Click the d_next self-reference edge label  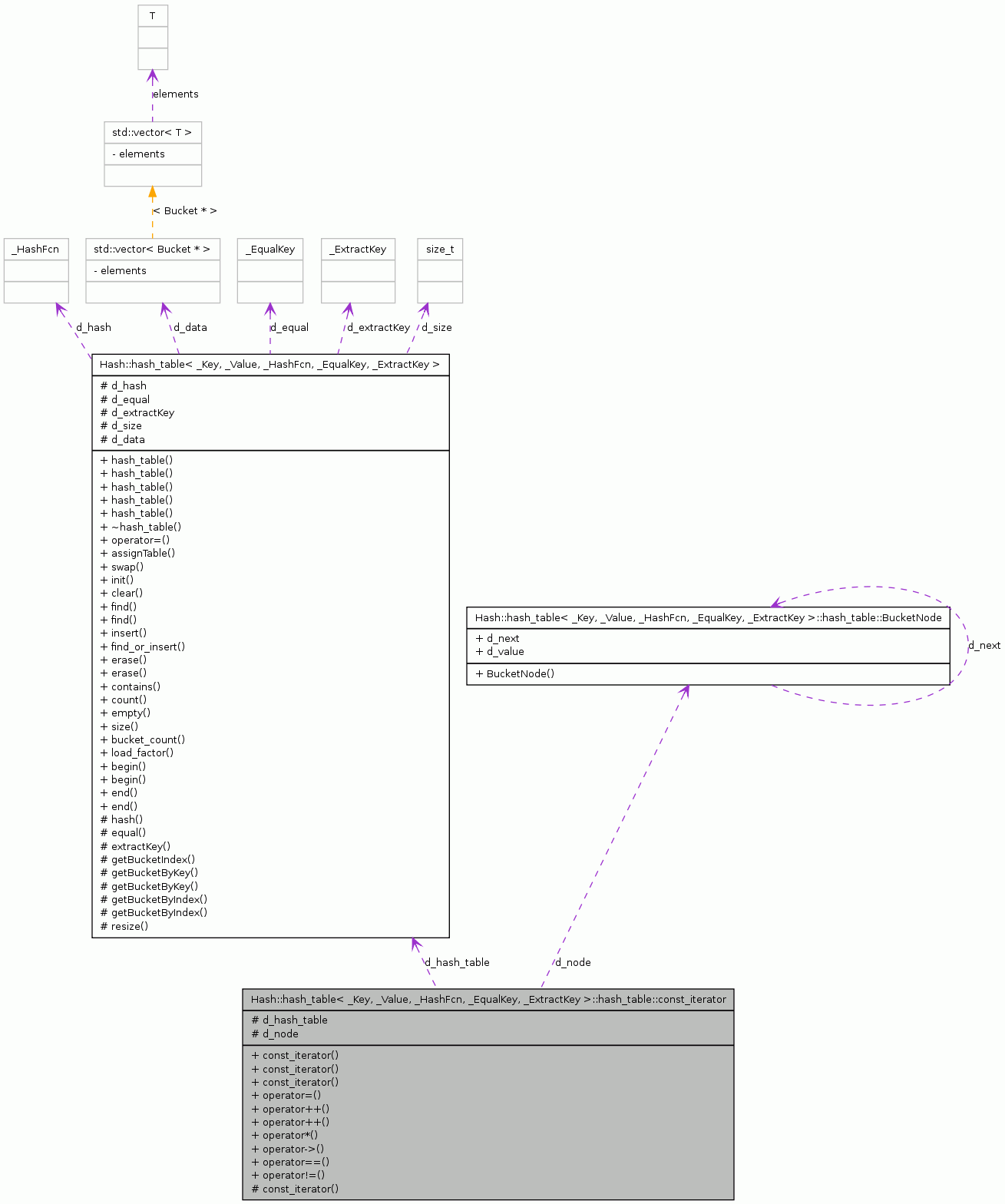pyautogui.click(x=984, y=646)
